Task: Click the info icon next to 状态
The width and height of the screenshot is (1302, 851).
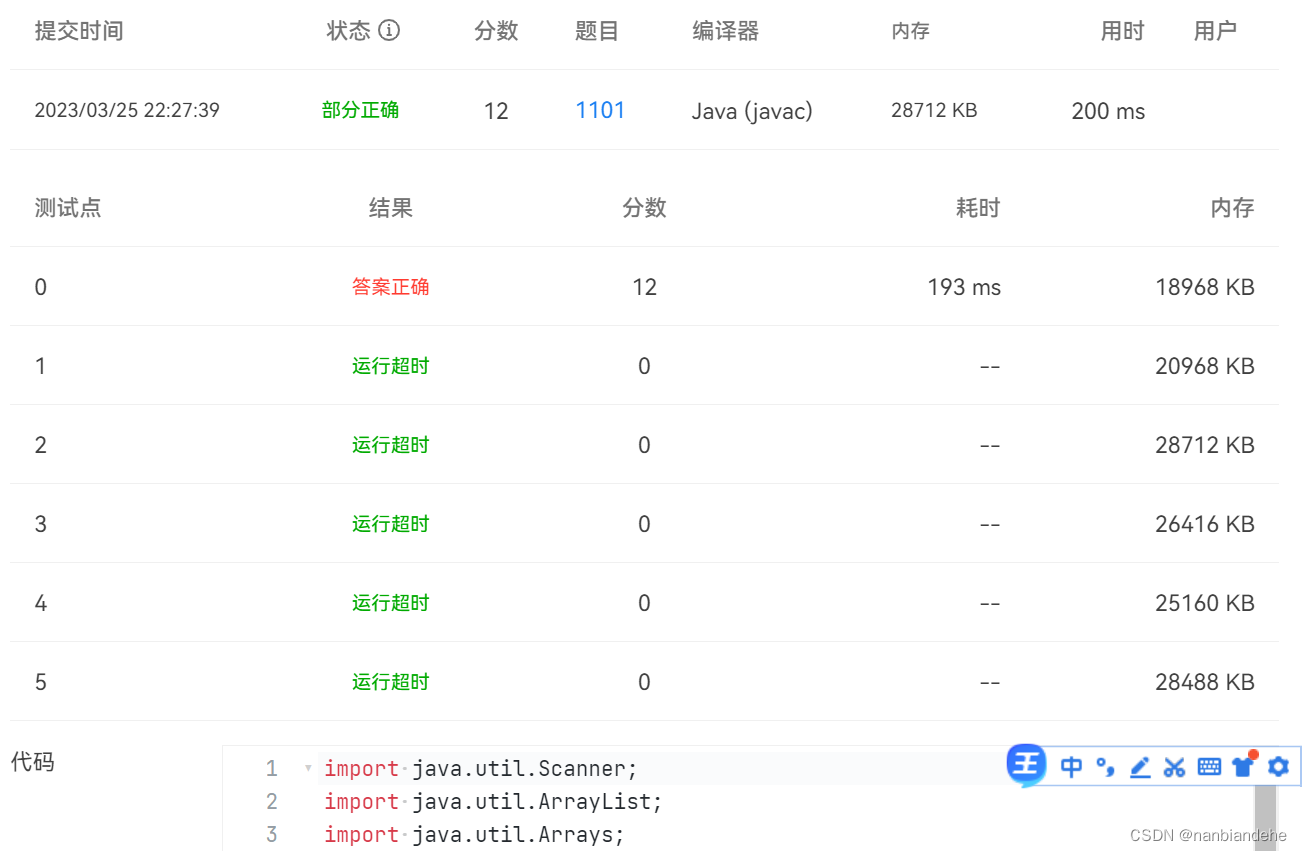Action: [390, 30]
